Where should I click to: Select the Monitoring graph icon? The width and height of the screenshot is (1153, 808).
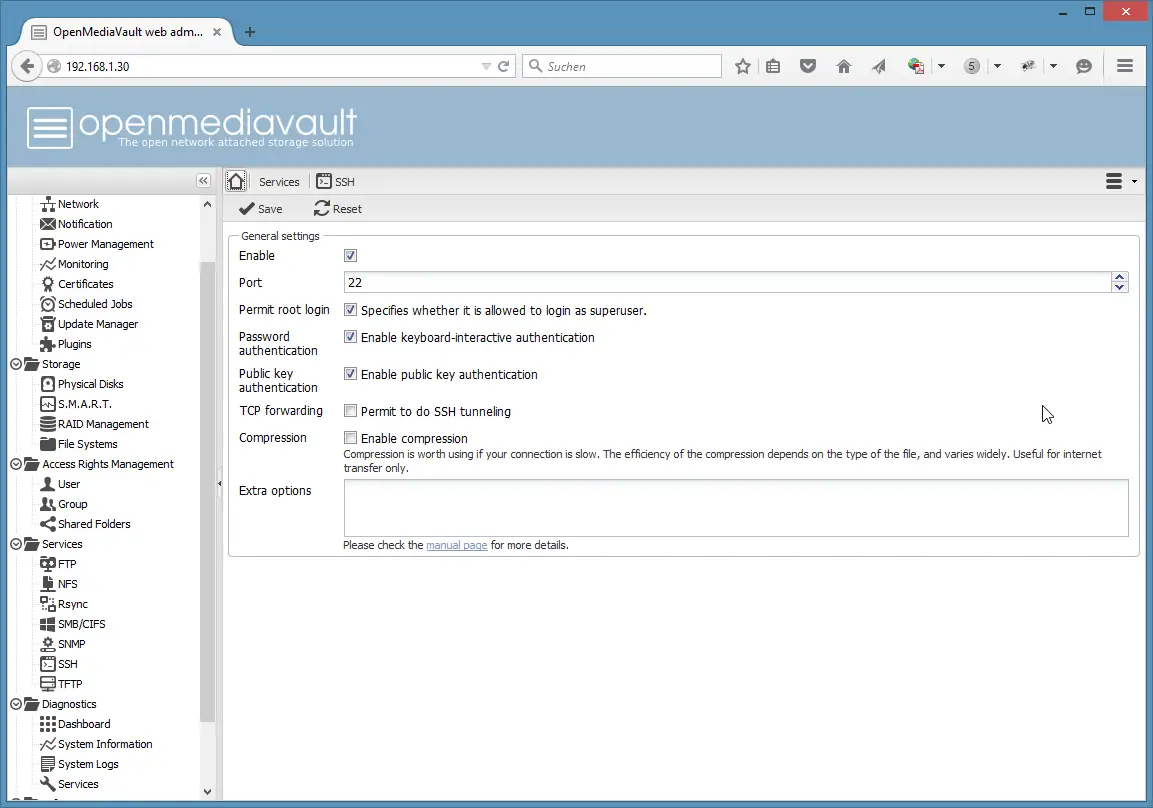click(x=48, y=264)
